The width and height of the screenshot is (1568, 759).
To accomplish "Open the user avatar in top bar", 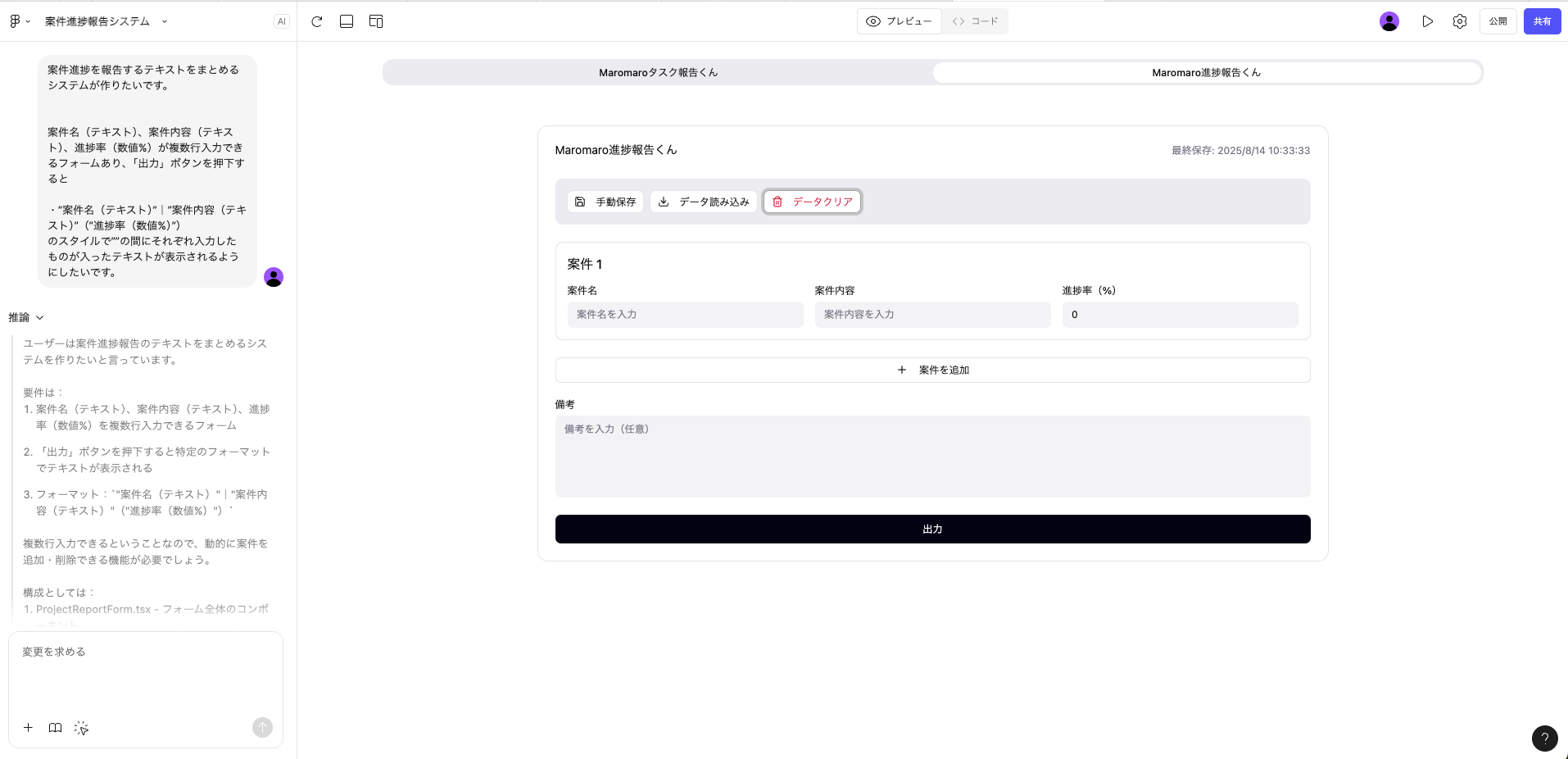I will [x=1389, y=21].
